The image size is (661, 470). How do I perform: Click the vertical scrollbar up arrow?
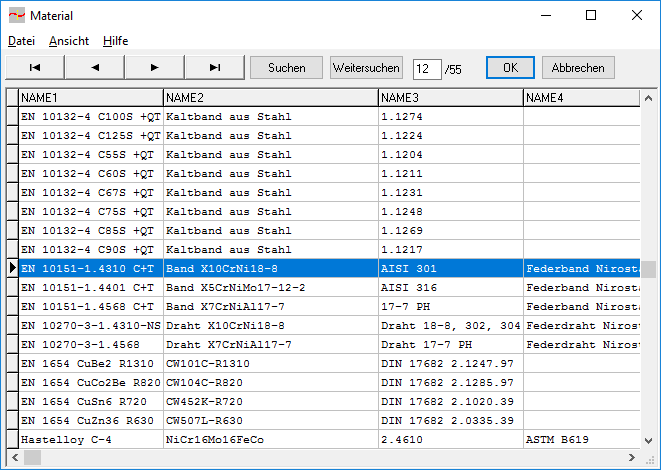pyautogui.click(x=648, y=98)
